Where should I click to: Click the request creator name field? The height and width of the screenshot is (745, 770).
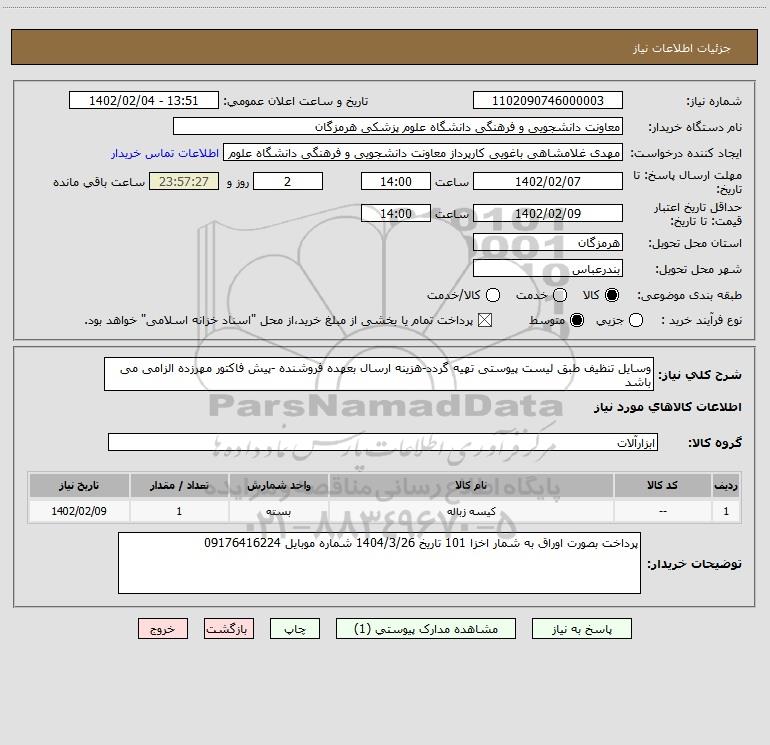click(423, 152)
